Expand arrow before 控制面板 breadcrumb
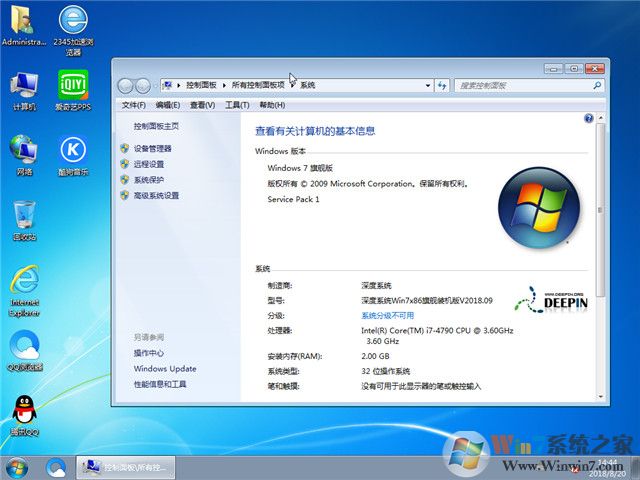Screen dimensions: 640x480 coord(178,85)
